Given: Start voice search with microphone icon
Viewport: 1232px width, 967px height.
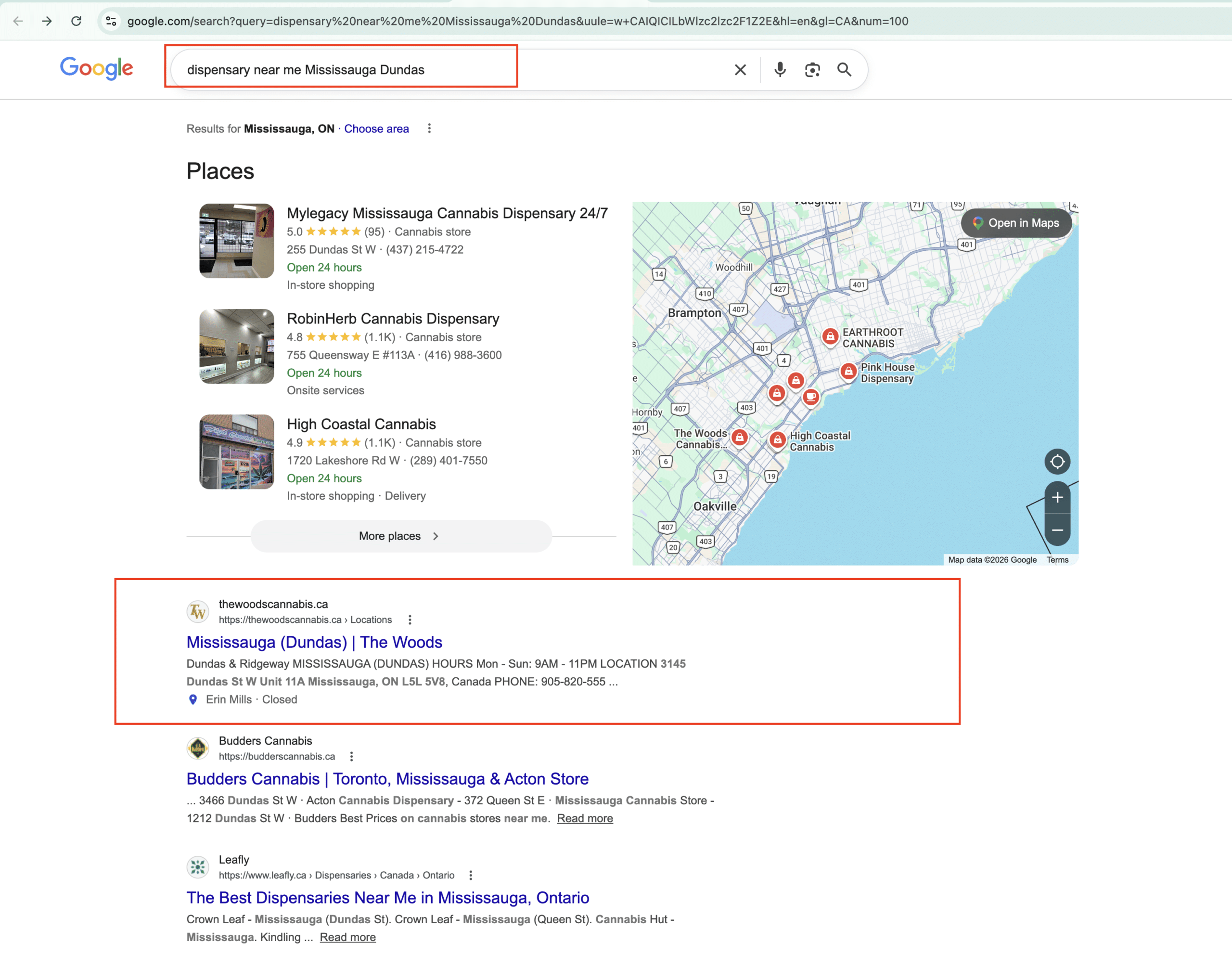Looking at the screenshot, I should 780,69.
